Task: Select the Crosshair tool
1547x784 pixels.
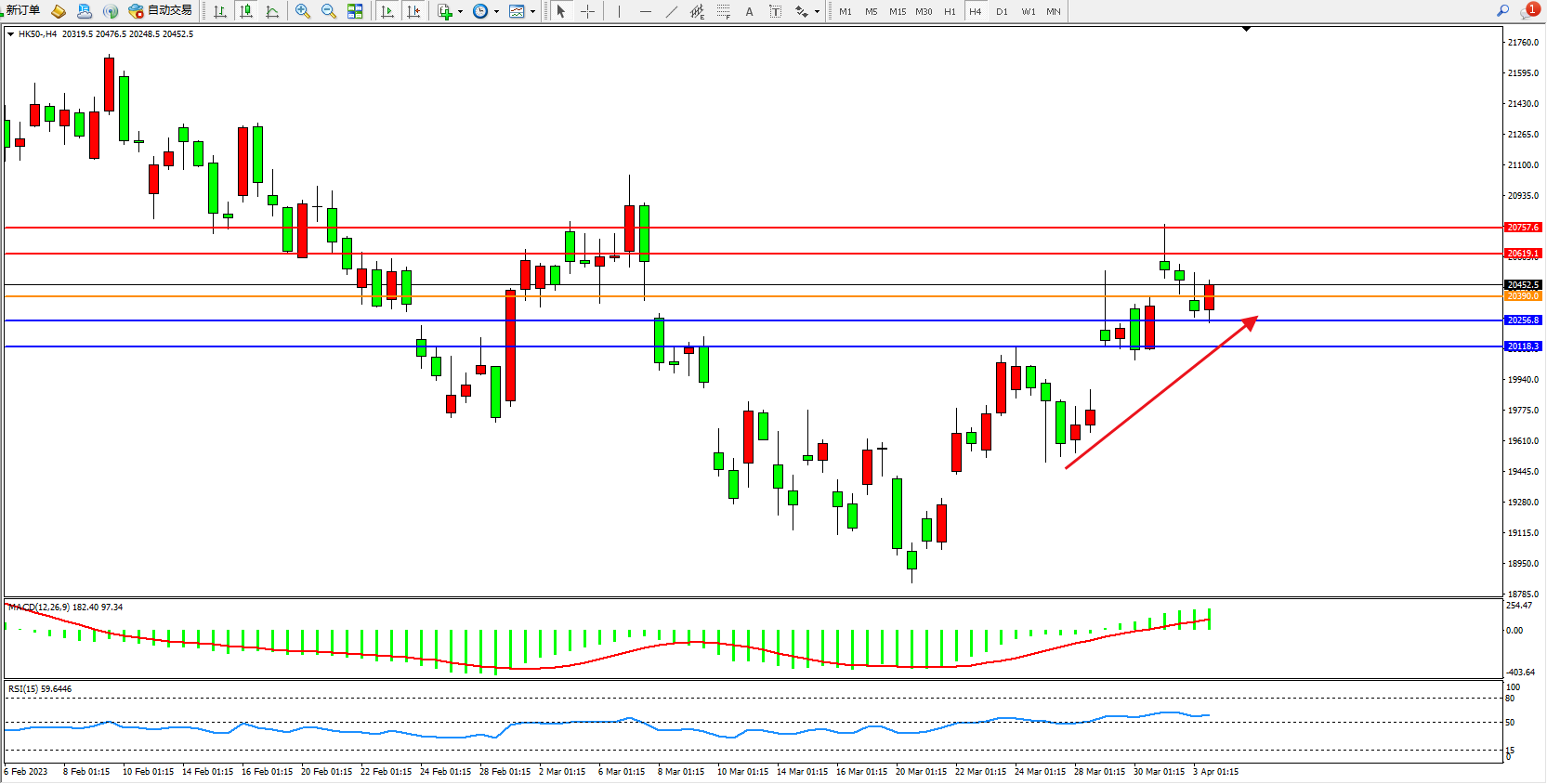Action: [x=587, y=11]
